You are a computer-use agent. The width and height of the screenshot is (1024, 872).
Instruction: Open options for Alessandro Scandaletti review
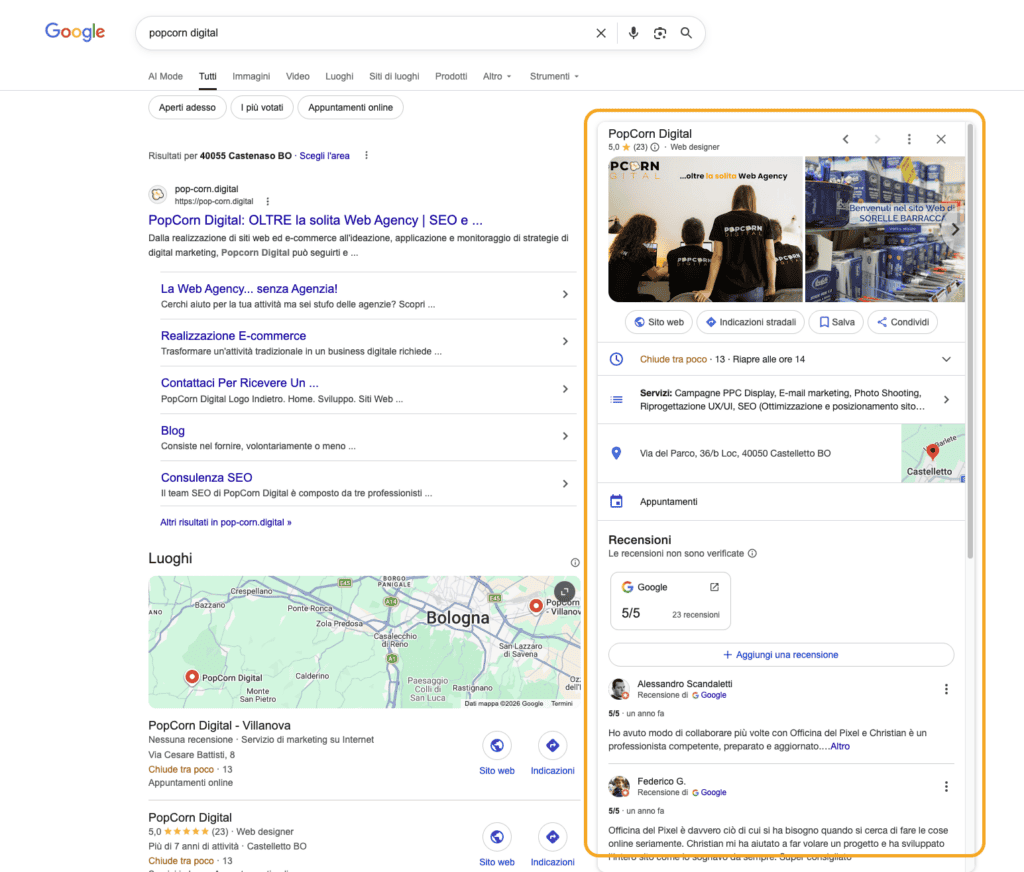(x=946, y=689)
